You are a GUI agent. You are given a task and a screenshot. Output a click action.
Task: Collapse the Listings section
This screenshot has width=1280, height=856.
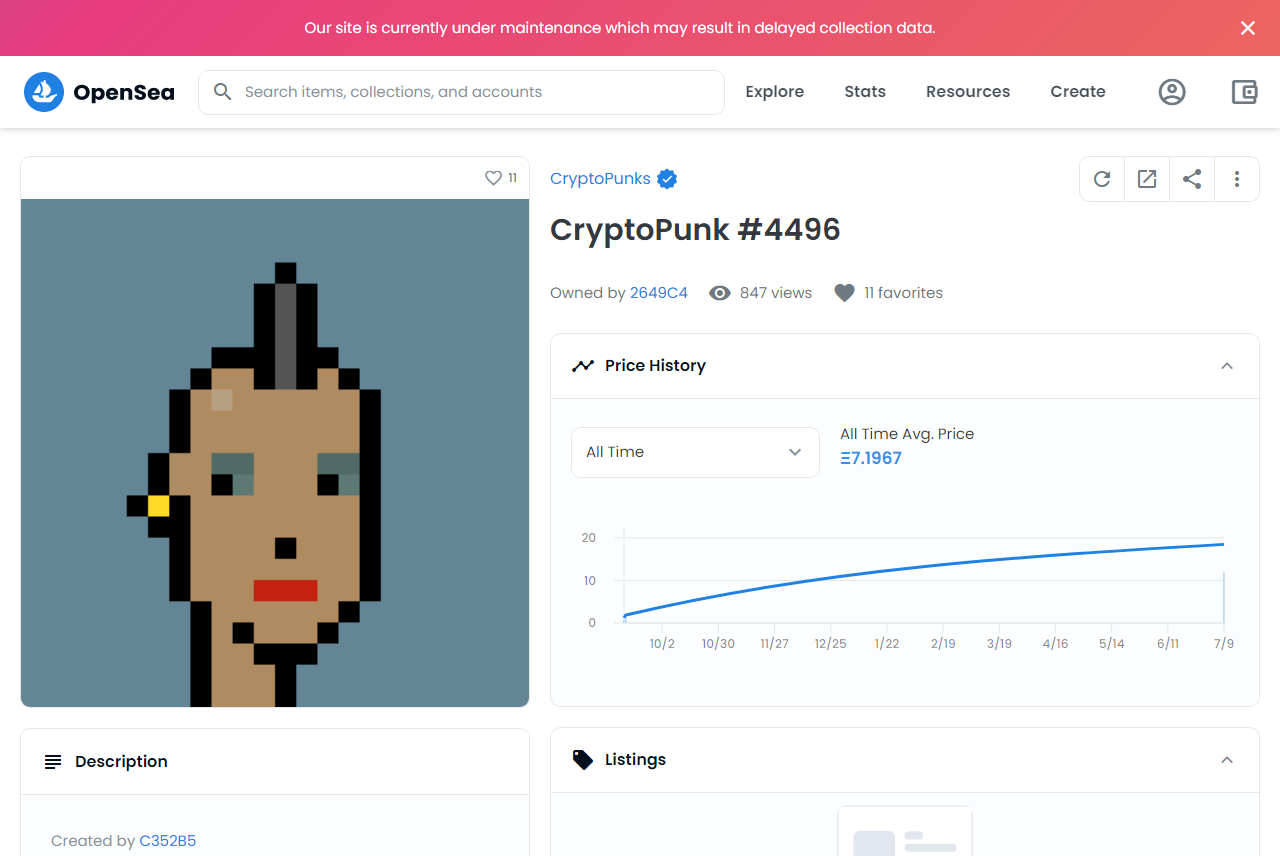point(1227,760)
